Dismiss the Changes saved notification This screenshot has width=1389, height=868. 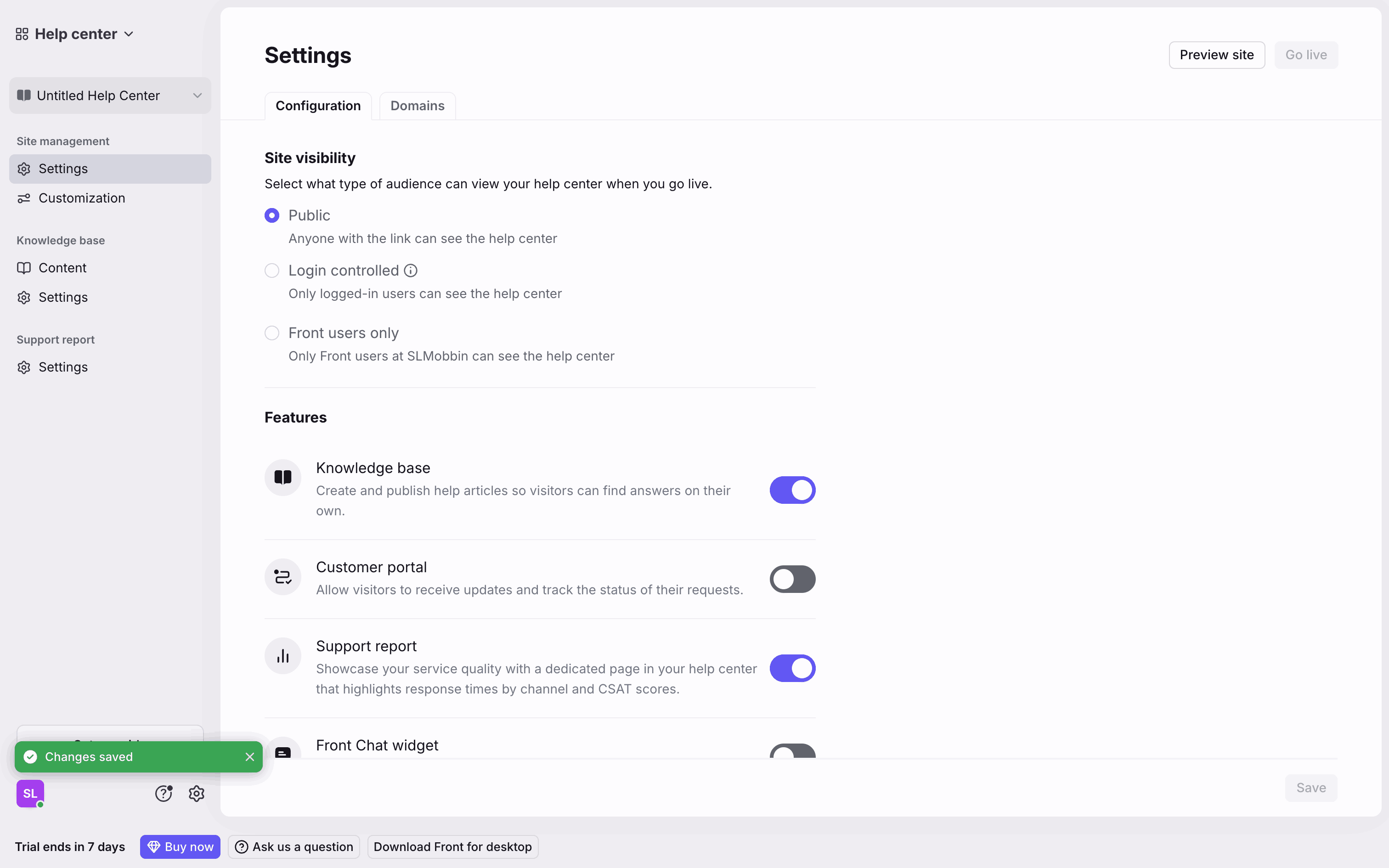pyautogui.click(x=250, y=757)
